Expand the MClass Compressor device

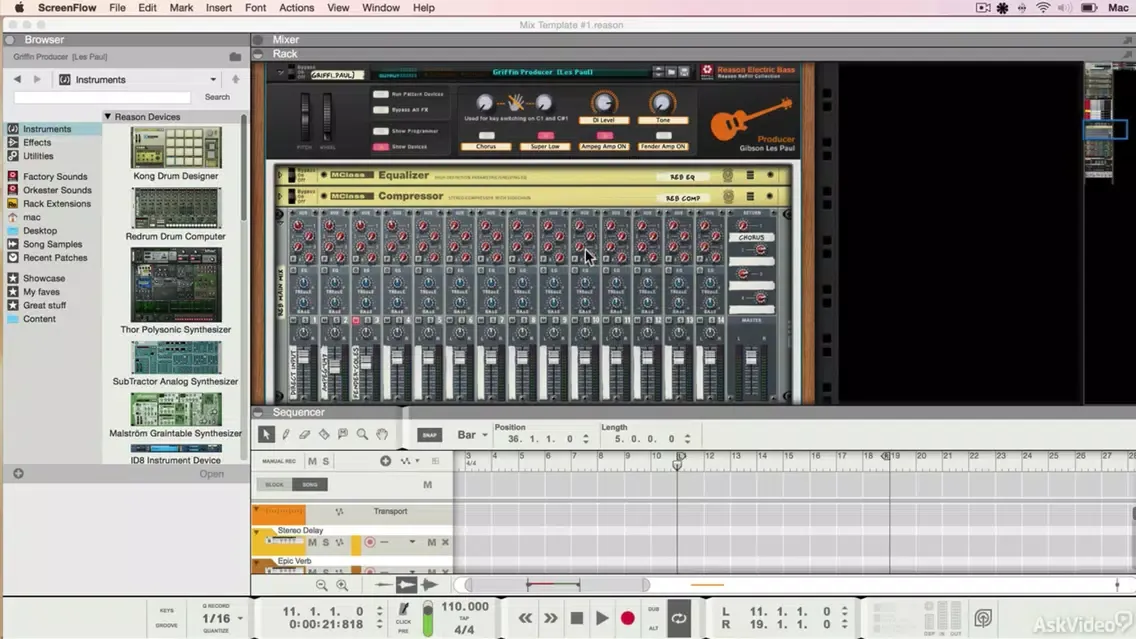280,196
